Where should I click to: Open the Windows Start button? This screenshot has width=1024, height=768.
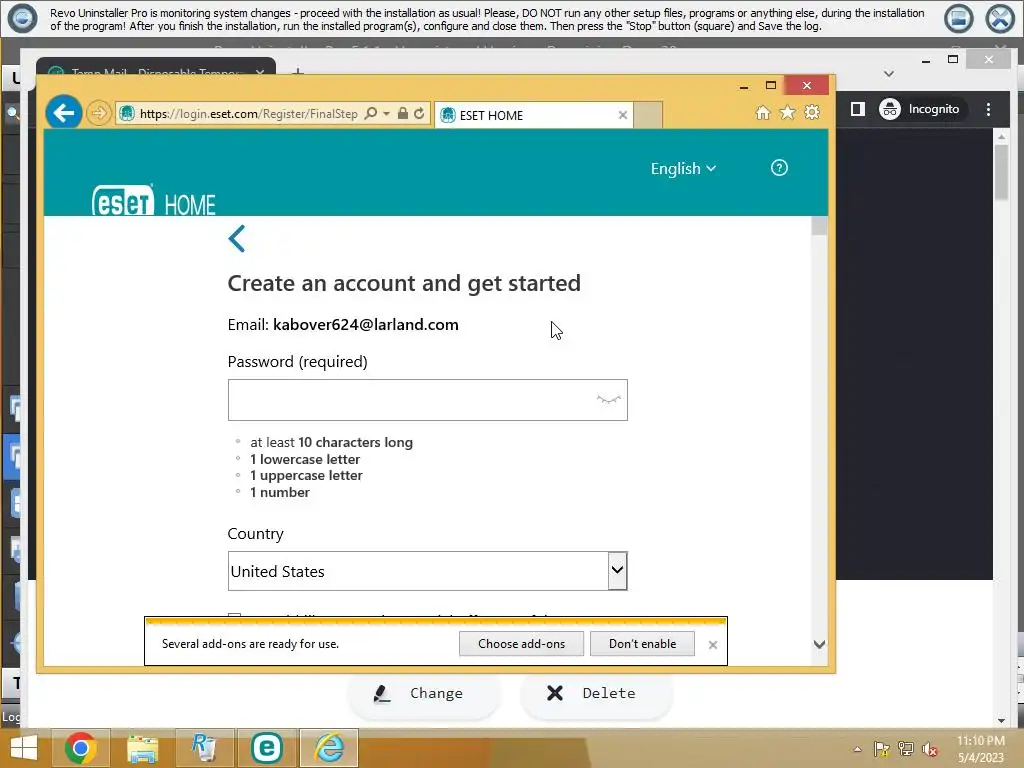click(24, 748)
